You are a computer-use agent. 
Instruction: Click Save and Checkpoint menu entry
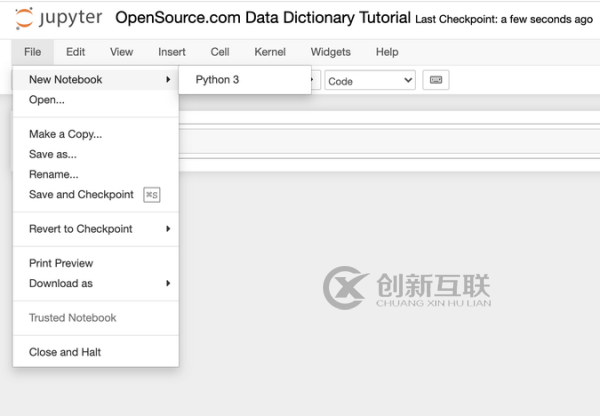(96, 194)
